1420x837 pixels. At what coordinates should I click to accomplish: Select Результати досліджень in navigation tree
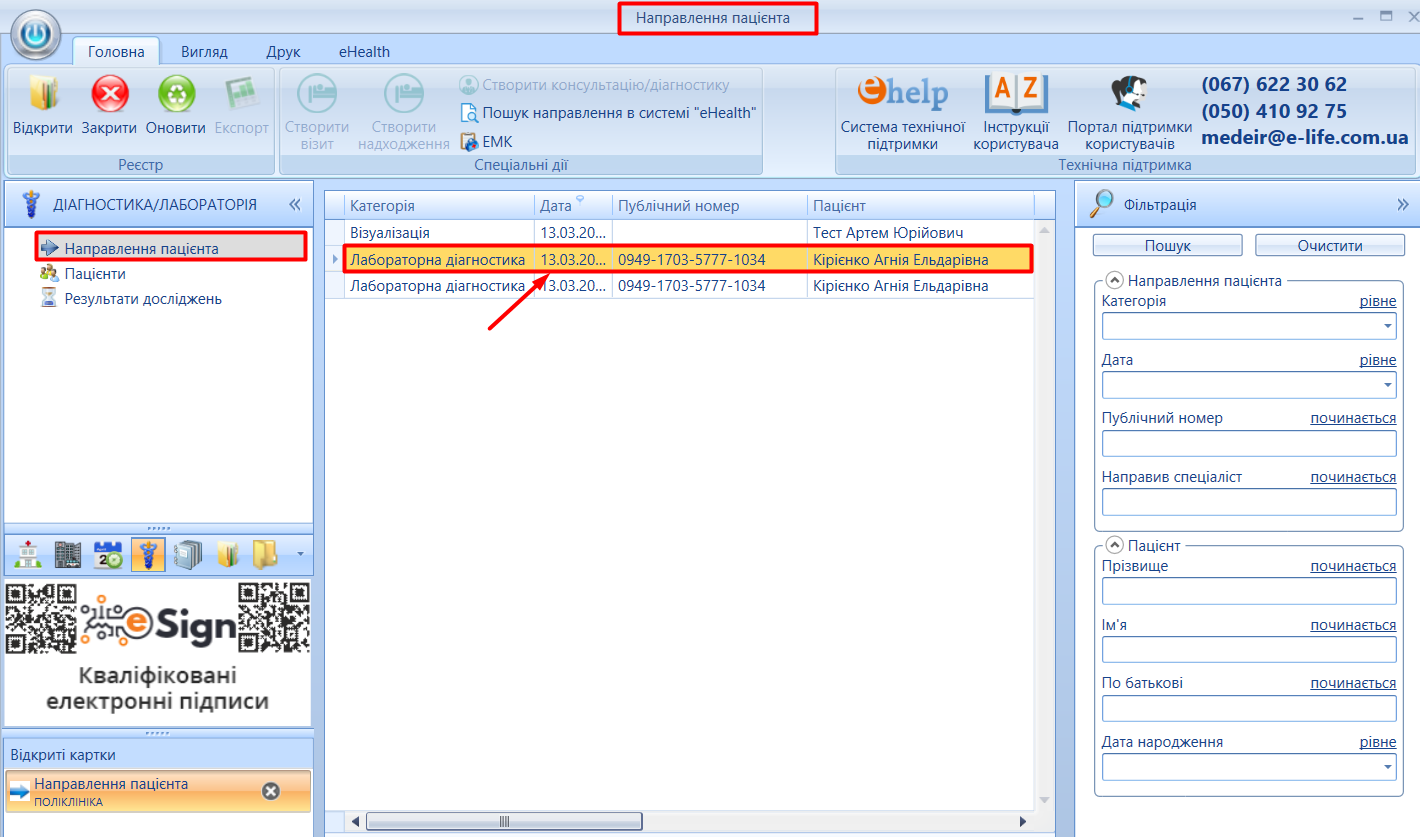click(143, 299)
